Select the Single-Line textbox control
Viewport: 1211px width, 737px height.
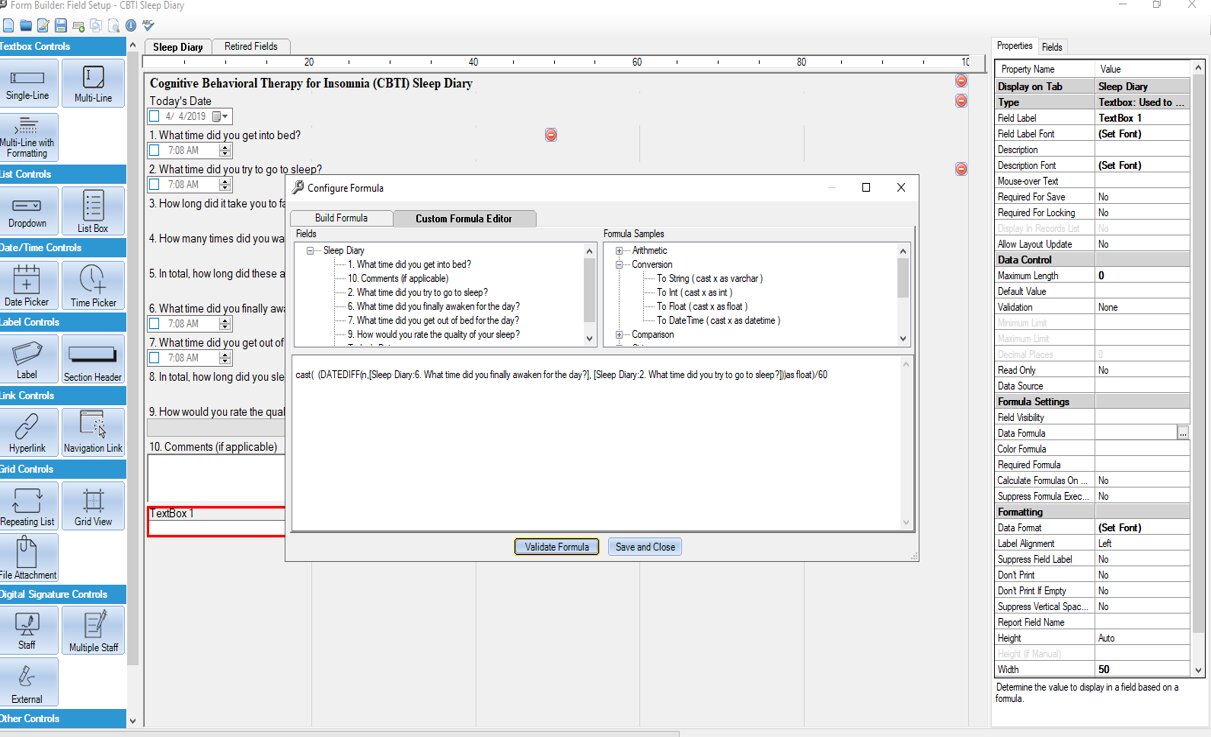pos(28,83)
